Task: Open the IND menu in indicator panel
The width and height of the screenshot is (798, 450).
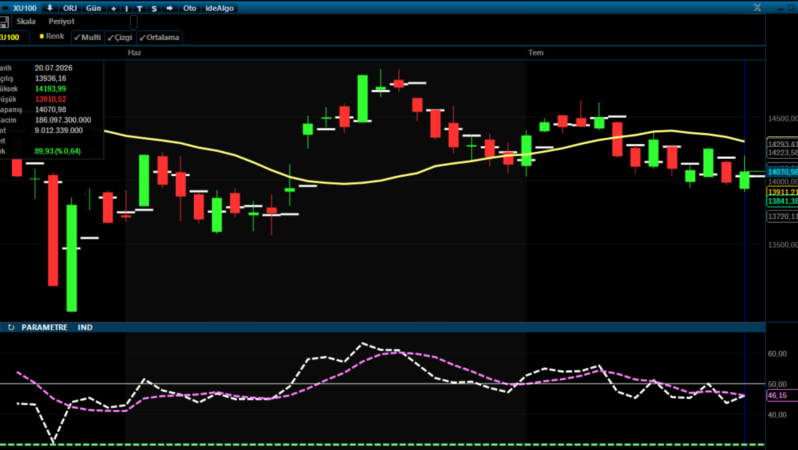Action: [x=85, y=327]
